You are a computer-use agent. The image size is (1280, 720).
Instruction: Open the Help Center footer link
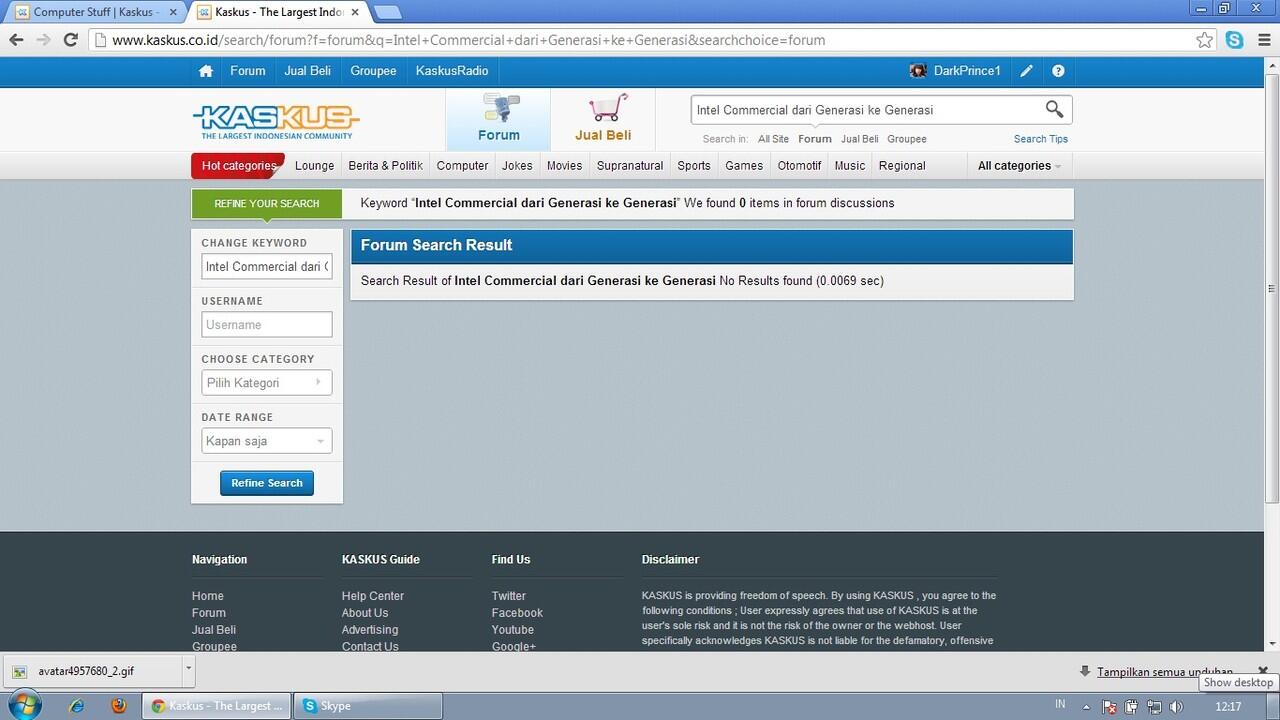373,596
